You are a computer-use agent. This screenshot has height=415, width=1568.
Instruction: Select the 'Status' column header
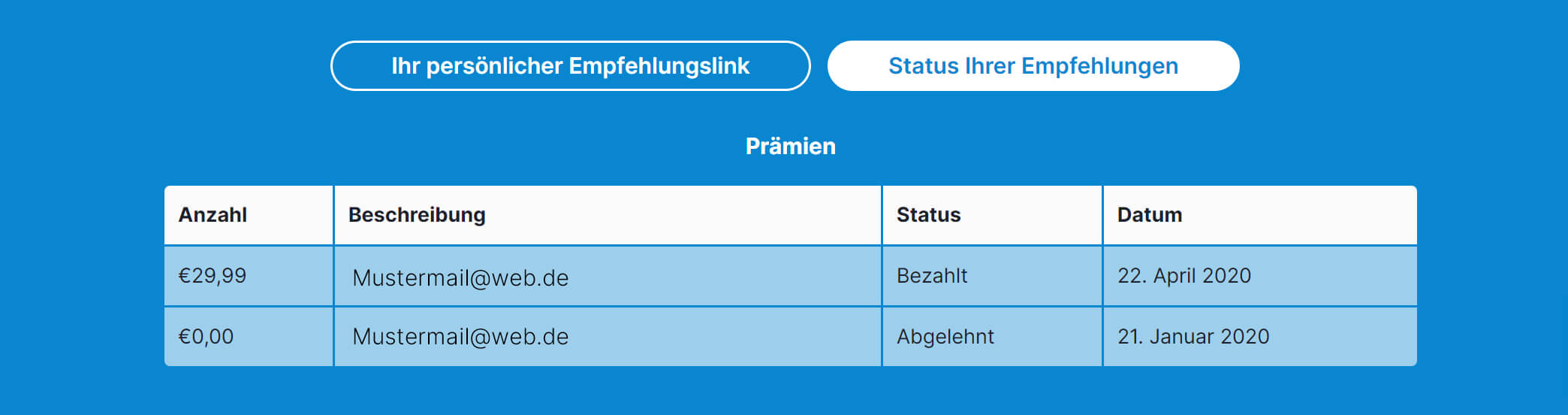click(x=928, y=215)
